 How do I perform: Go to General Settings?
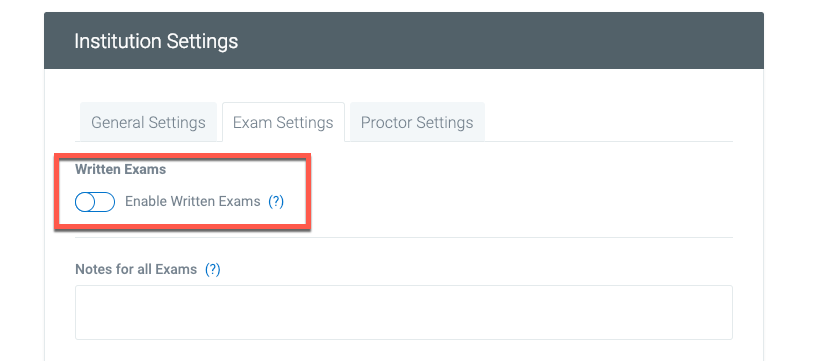click(x=148, y=123)
